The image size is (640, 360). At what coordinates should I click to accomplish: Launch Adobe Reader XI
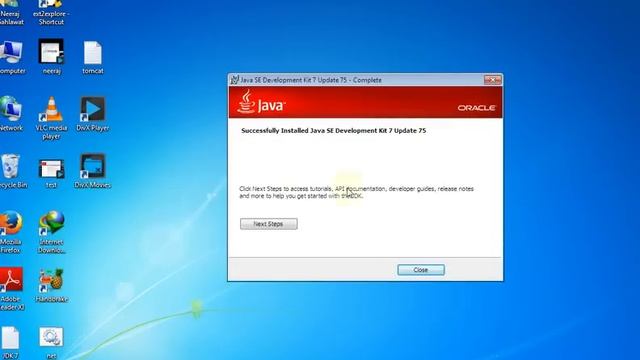click(11, 289)
